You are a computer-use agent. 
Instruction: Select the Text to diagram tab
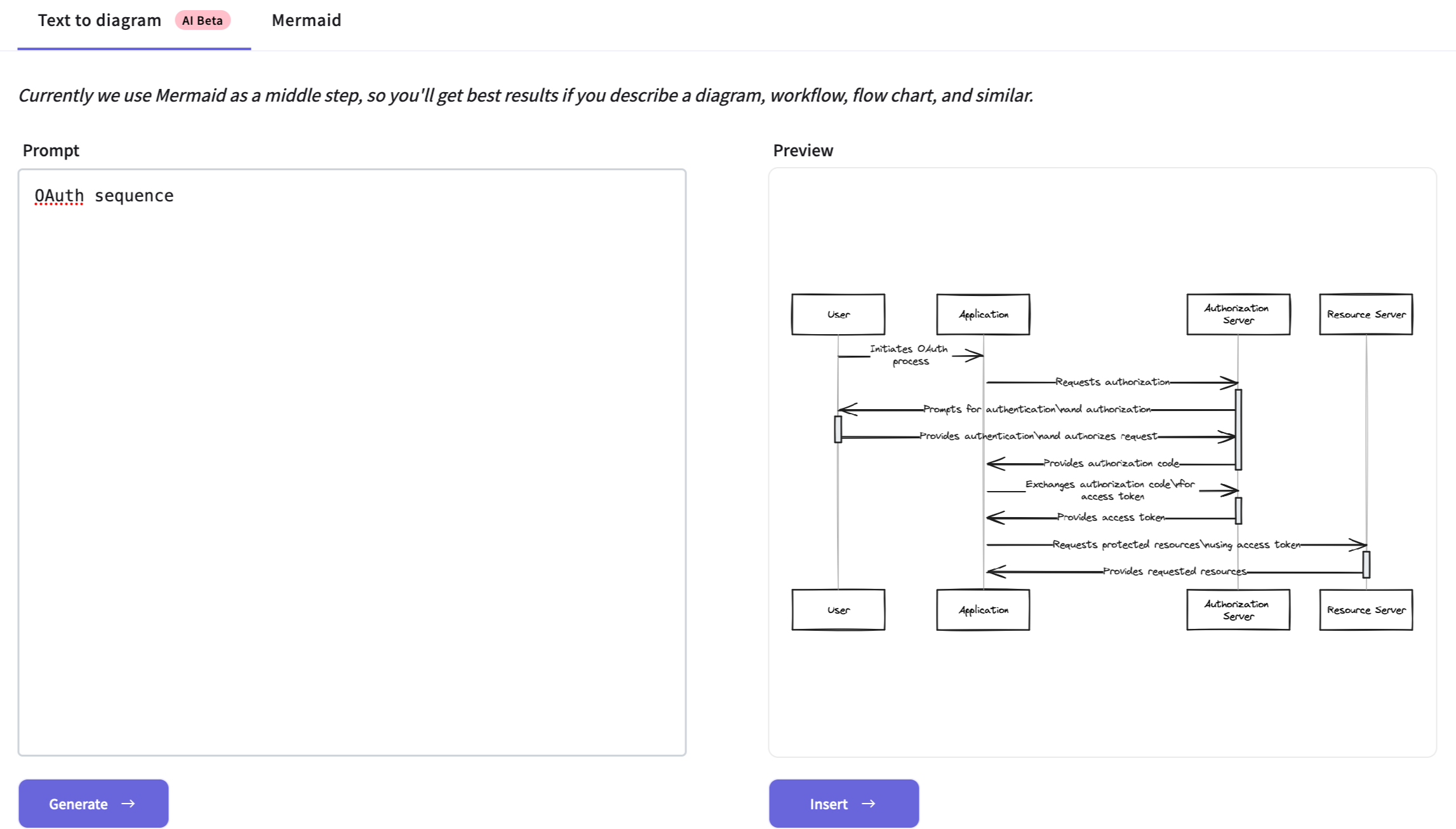100,20
